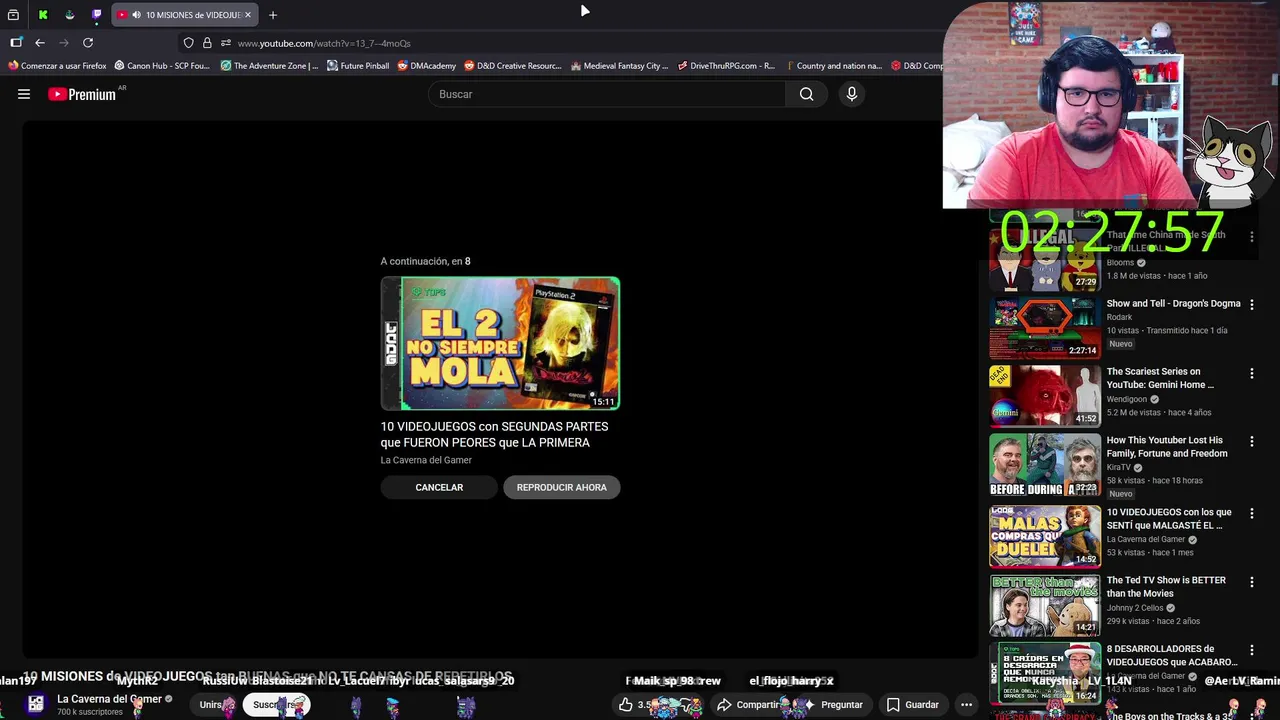Screen dimensions: 1280x720
Task: Open Firefox tab overview icon
Action: point(13,15)
